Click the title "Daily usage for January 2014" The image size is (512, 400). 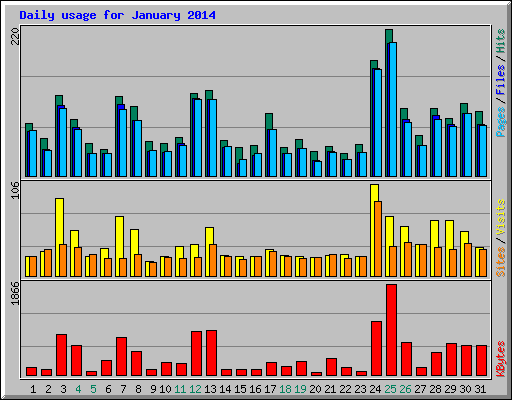(x=117, y=15)
